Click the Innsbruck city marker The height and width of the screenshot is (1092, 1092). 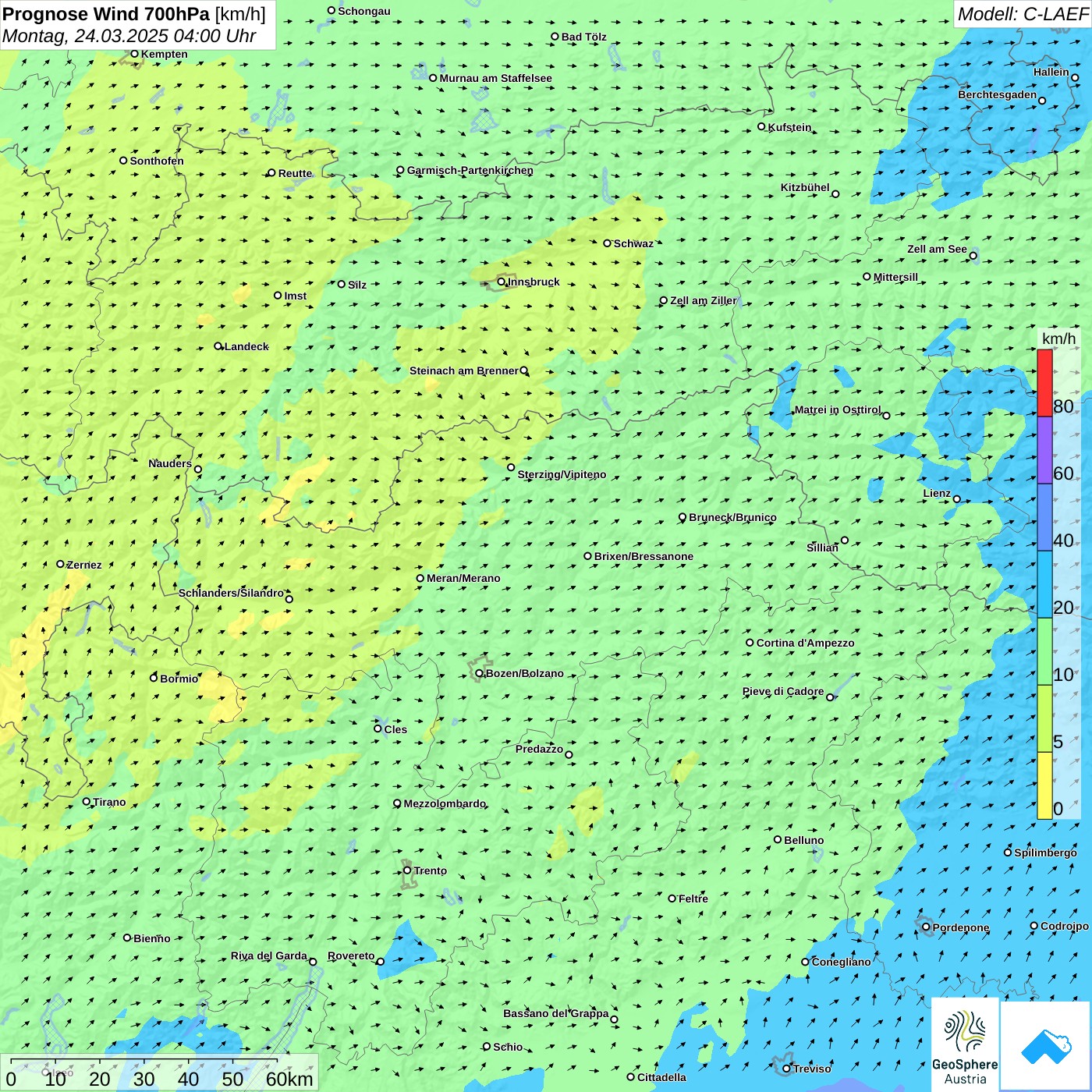502,282
